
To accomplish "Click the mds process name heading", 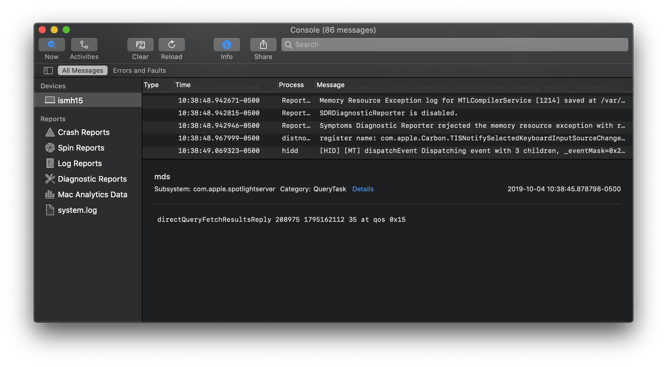I will (x=162, y=176).
